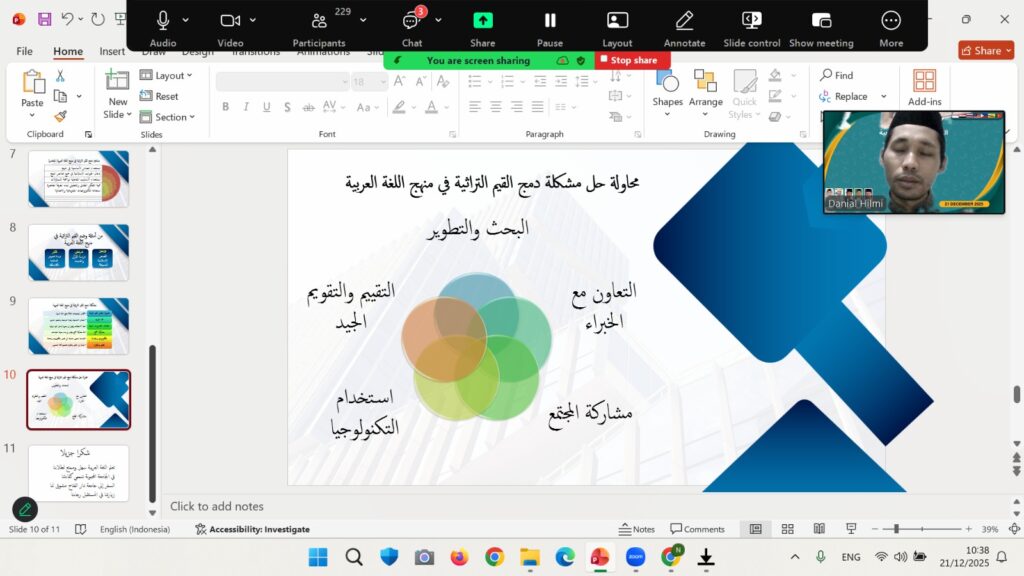The image size is (1024, 576).
Task: Open the File menu tab
Action: pyautogui.click(x=24, y=51)
